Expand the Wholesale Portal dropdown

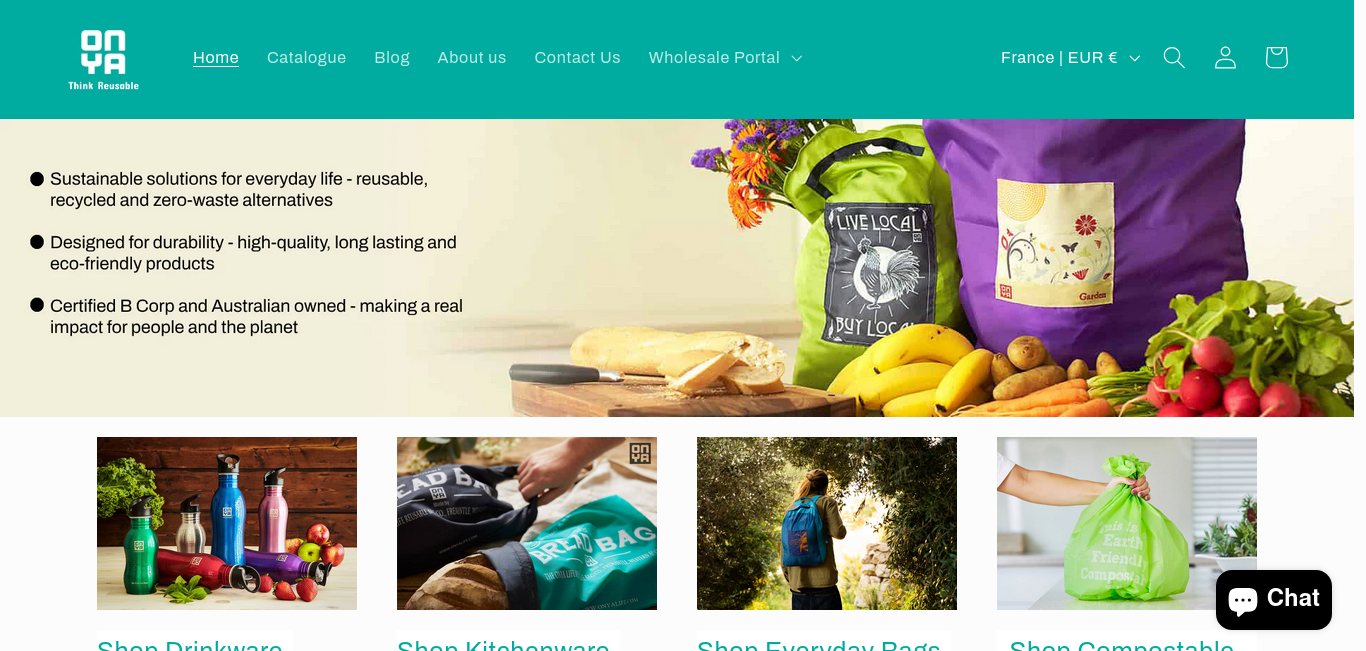point(725,58)
